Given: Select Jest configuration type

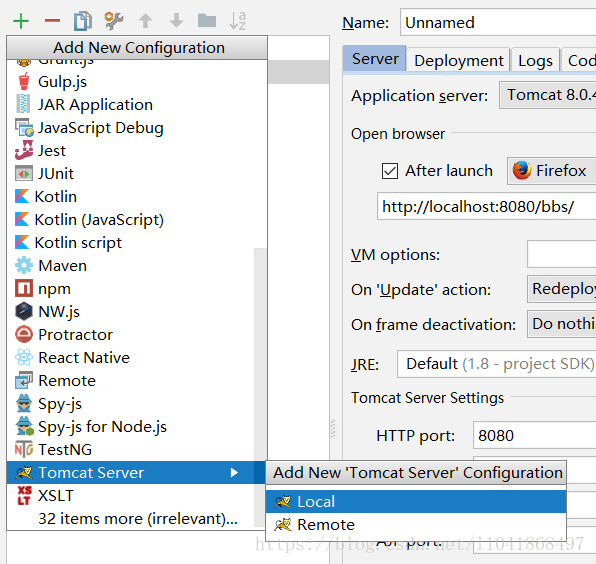Looking at the screenshot, I should tap(137, 151).
